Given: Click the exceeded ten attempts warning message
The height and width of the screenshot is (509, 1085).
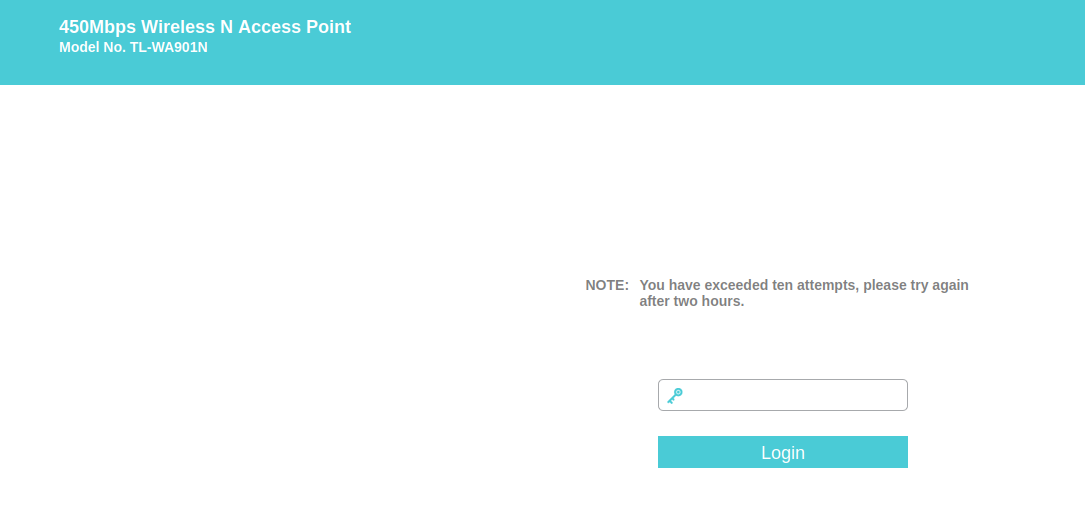Looking at the screenshot, I should point(804,293).
